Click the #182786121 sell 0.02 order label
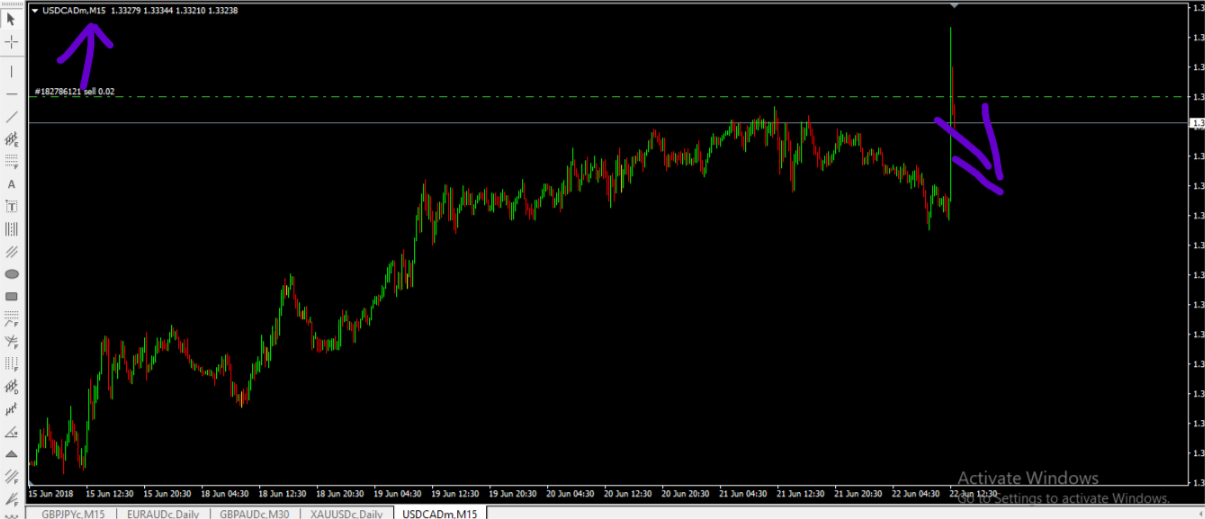Viewport: 1205px width, 519px height. pyautogui.click(x=74, y=92)
